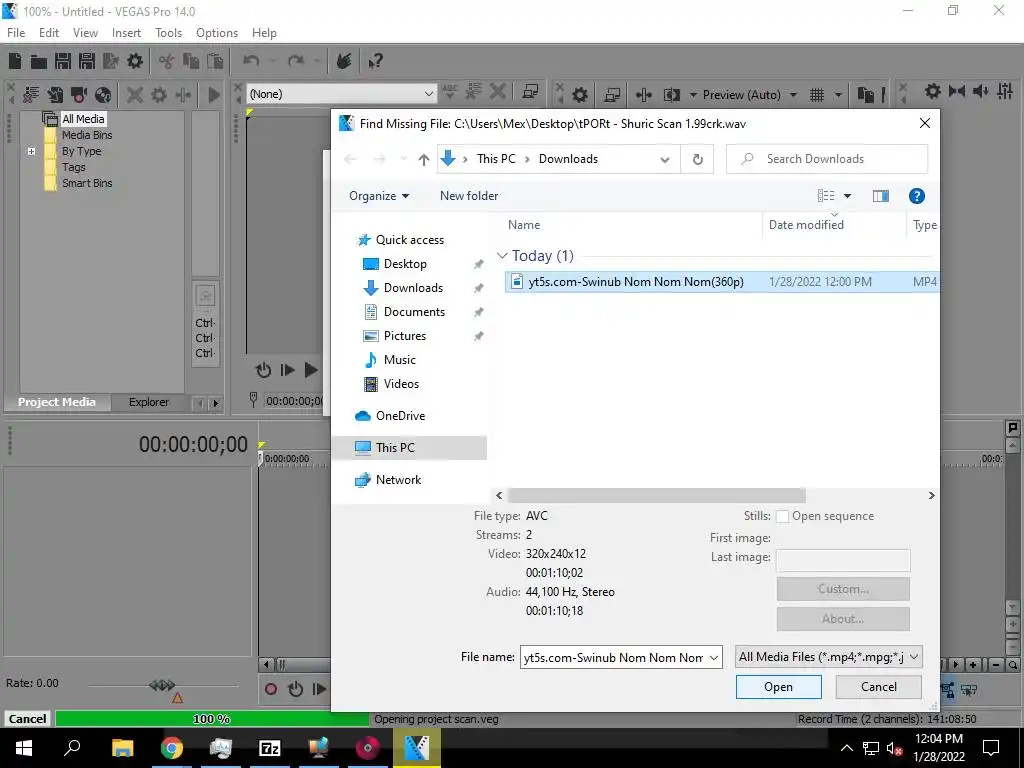This screenshot has width=1024, height=768.
Task: Click the file list horizontal scrollbar
Action: coord(657,496)
